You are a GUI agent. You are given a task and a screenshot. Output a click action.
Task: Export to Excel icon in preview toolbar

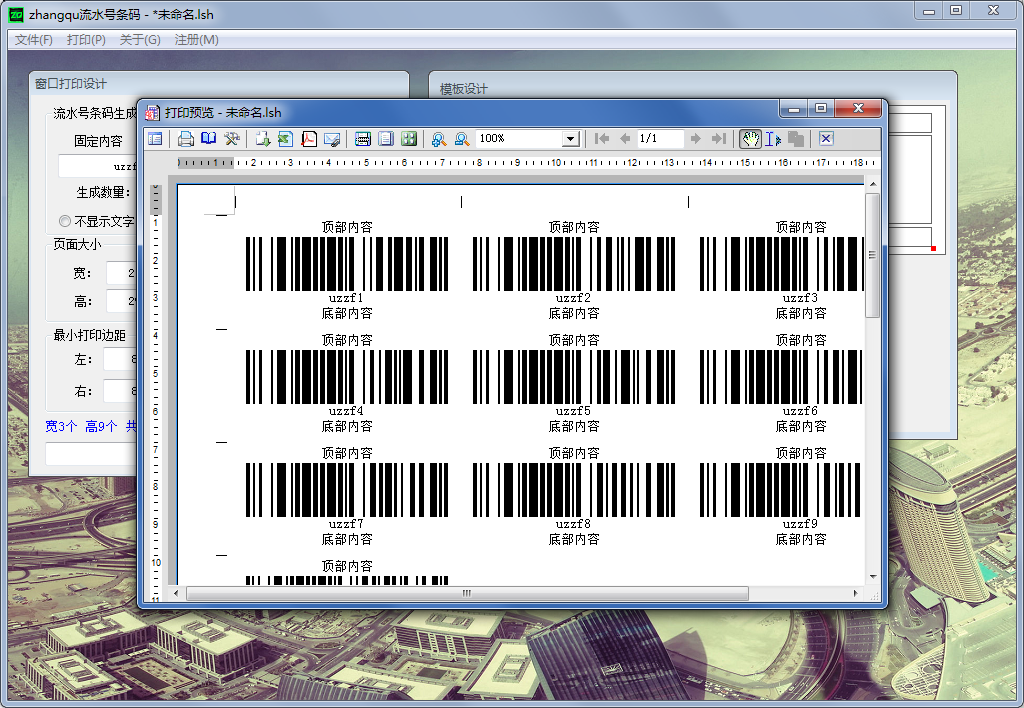click(285, 138)
